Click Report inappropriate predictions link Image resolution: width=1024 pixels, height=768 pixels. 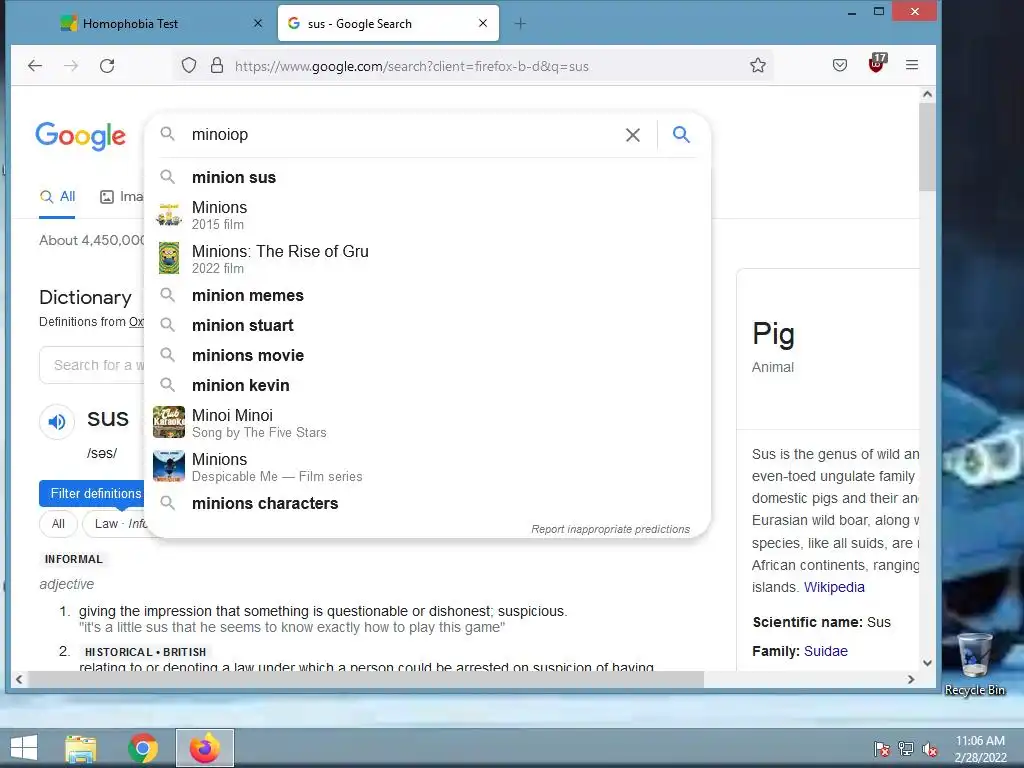(610, 529)
